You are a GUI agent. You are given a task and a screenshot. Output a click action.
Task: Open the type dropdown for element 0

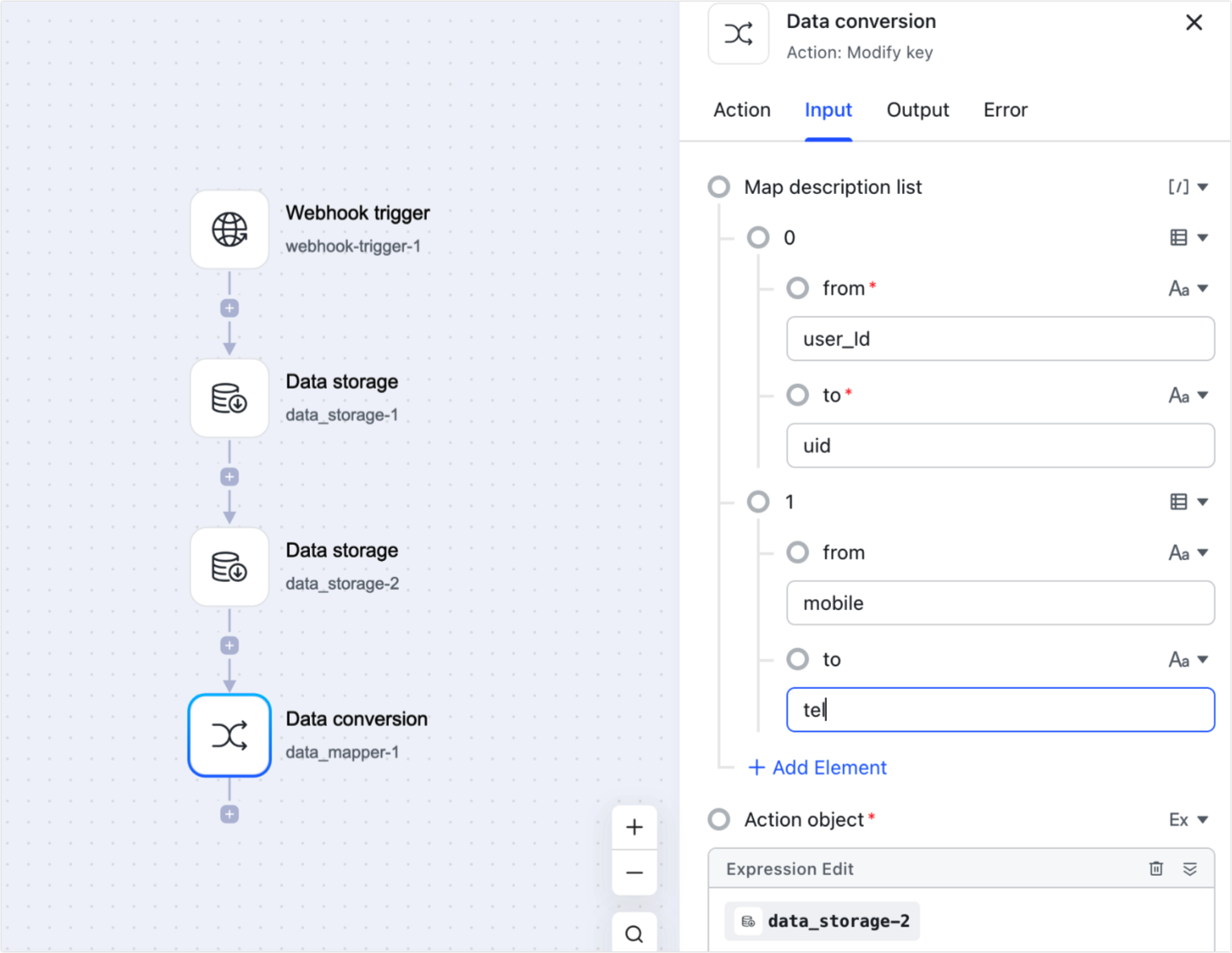(x=1189, y=237)
